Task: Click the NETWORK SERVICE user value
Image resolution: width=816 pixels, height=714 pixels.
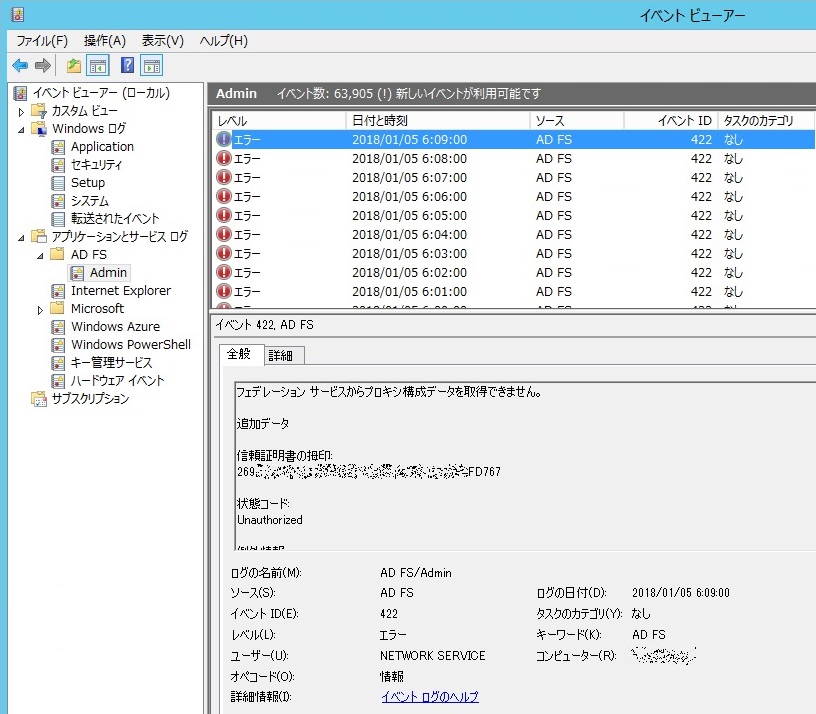Action: pyautogui.click(x=432, y=656)
